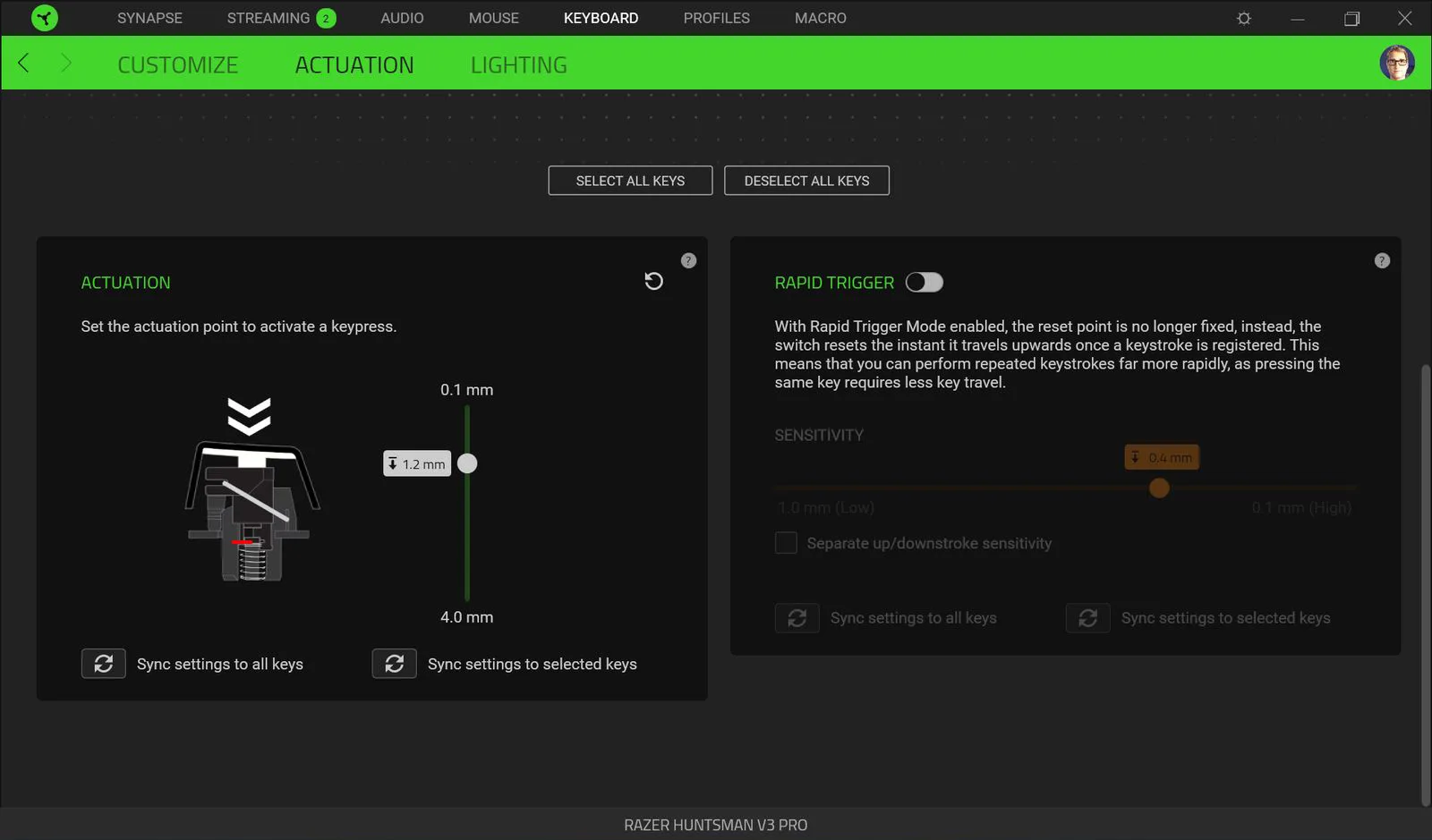Screen dimensions: 1432x840
Task: Restore down the Razer Synapse window
Action: click(1351, 18)
